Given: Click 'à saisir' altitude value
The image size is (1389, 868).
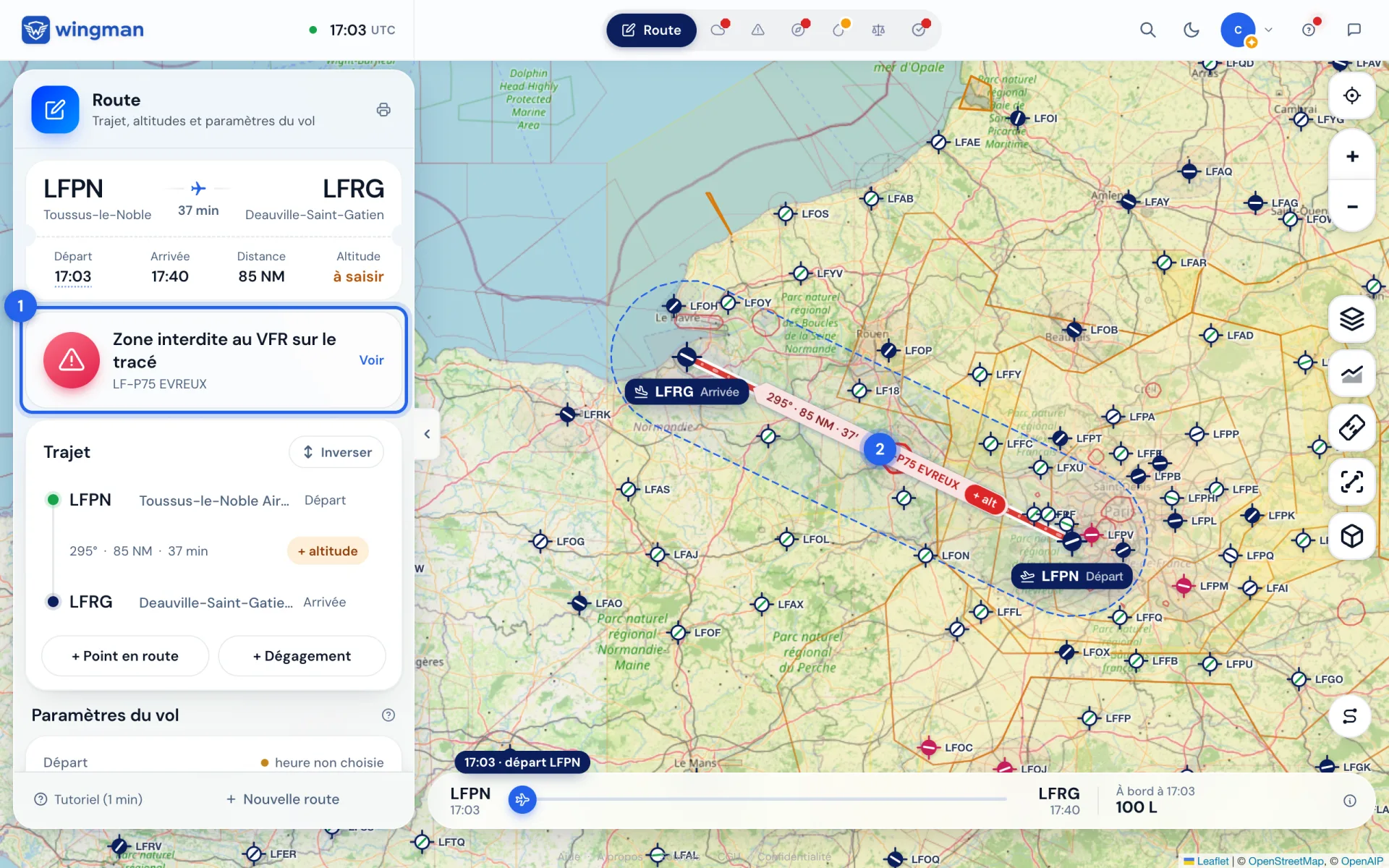Looking at the screenshot, I should pyautogui.click(x=358, y=276).
